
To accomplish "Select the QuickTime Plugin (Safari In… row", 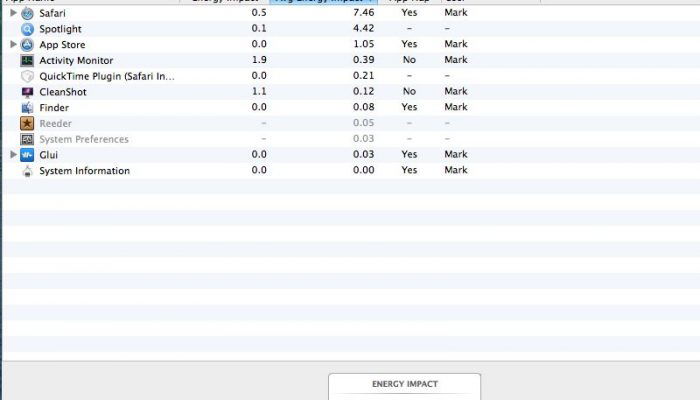I will tap(107, 76).
